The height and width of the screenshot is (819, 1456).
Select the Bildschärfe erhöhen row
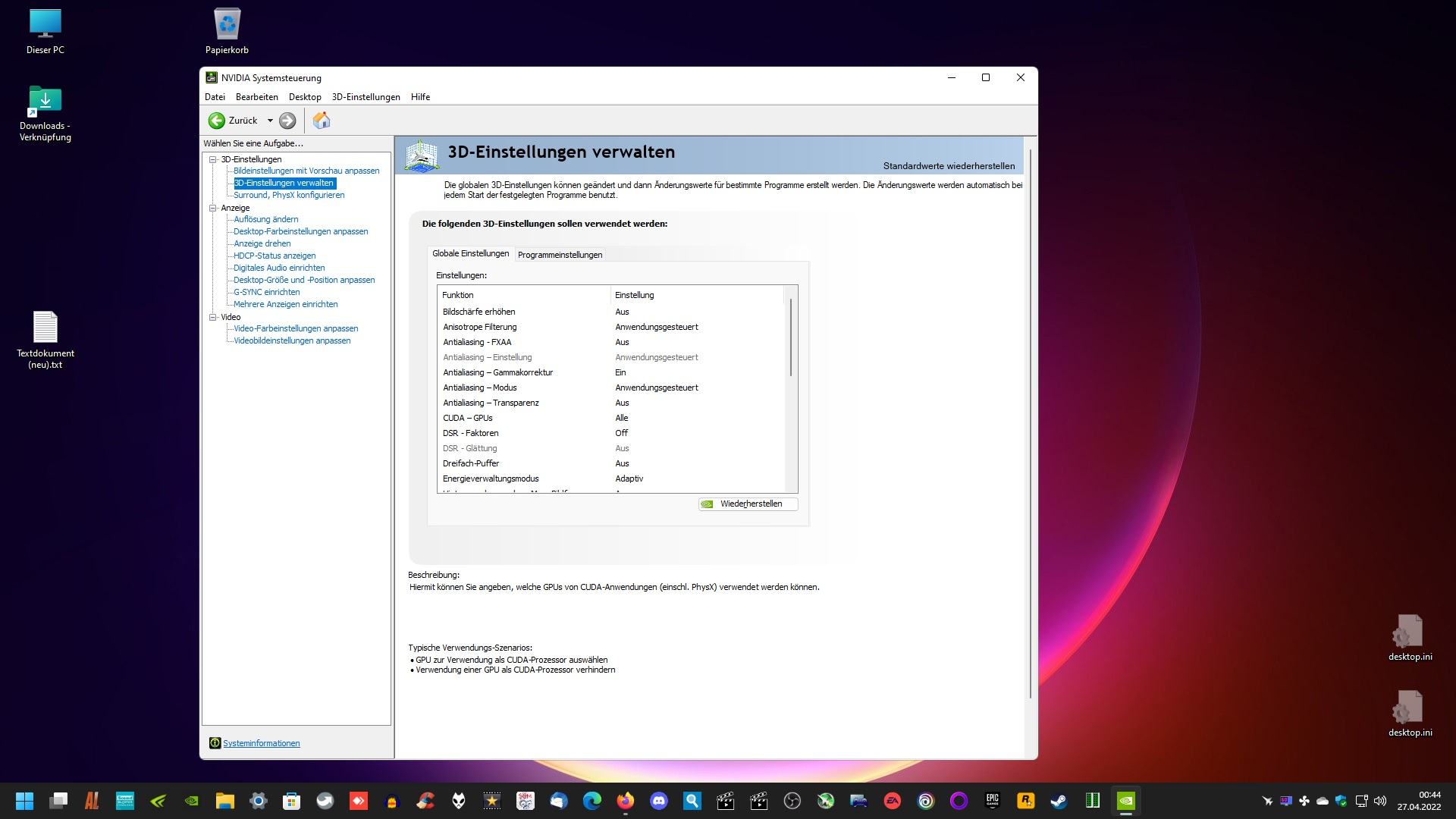point(610,312)
